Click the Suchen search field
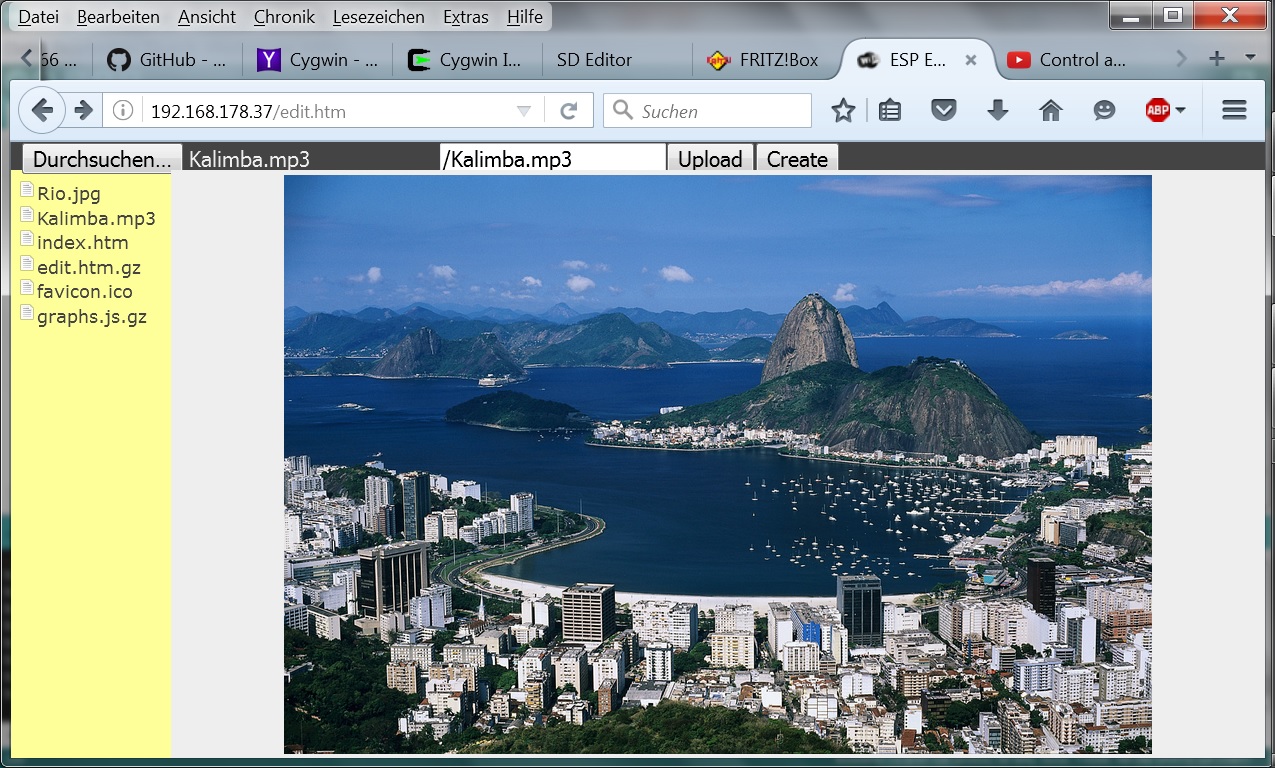Screen dimensions: 1275x768 [x=707, y=110]
